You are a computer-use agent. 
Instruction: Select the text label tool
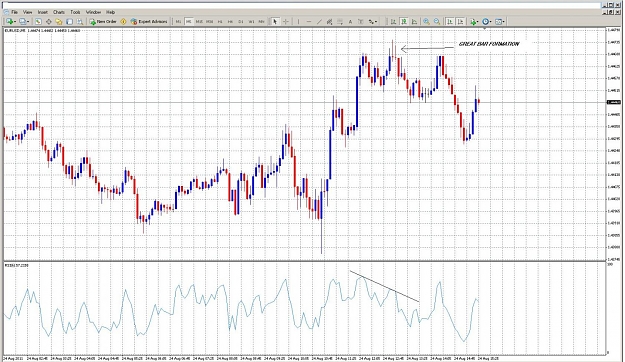[361, 22]
